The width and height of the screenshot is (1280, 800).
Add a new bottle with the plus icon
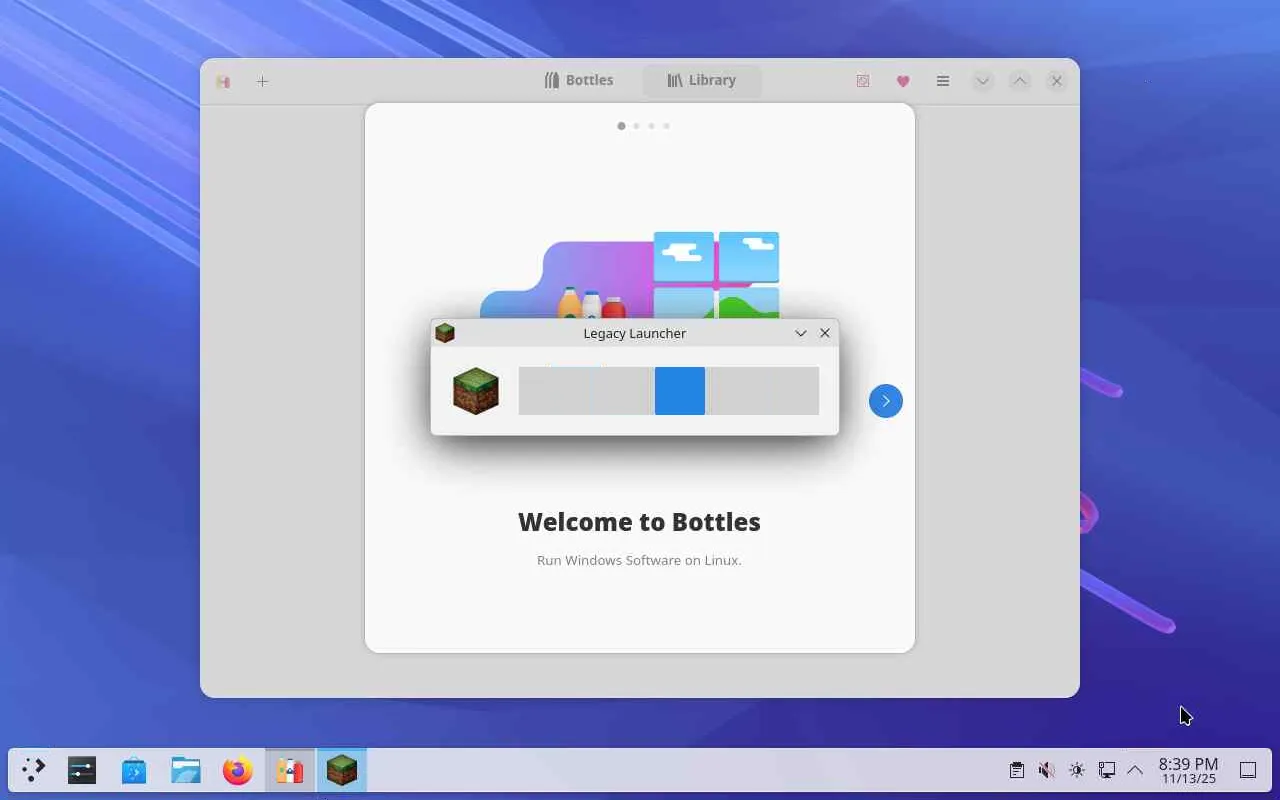point(262,81)
